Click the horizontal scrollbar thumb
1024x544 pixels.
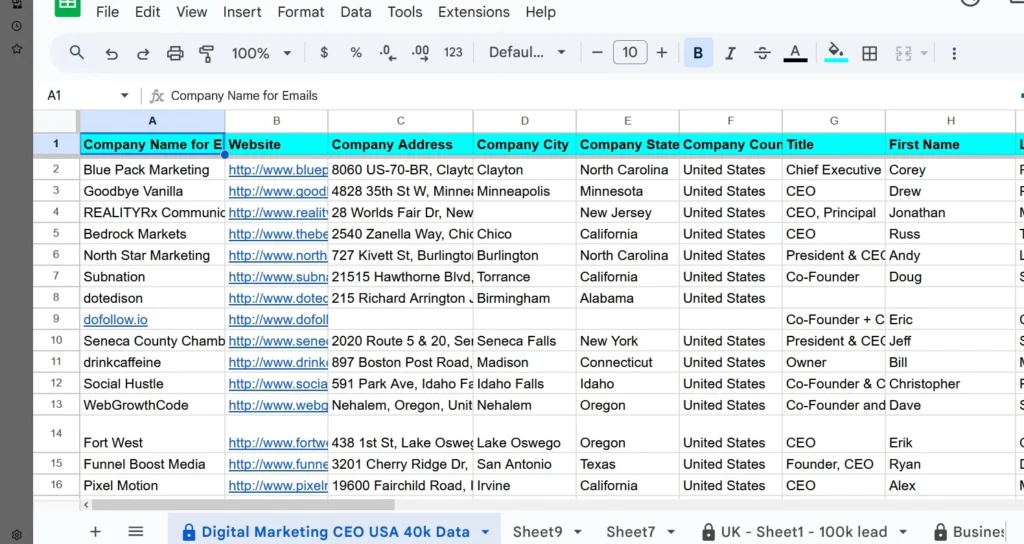coord(243,505)
